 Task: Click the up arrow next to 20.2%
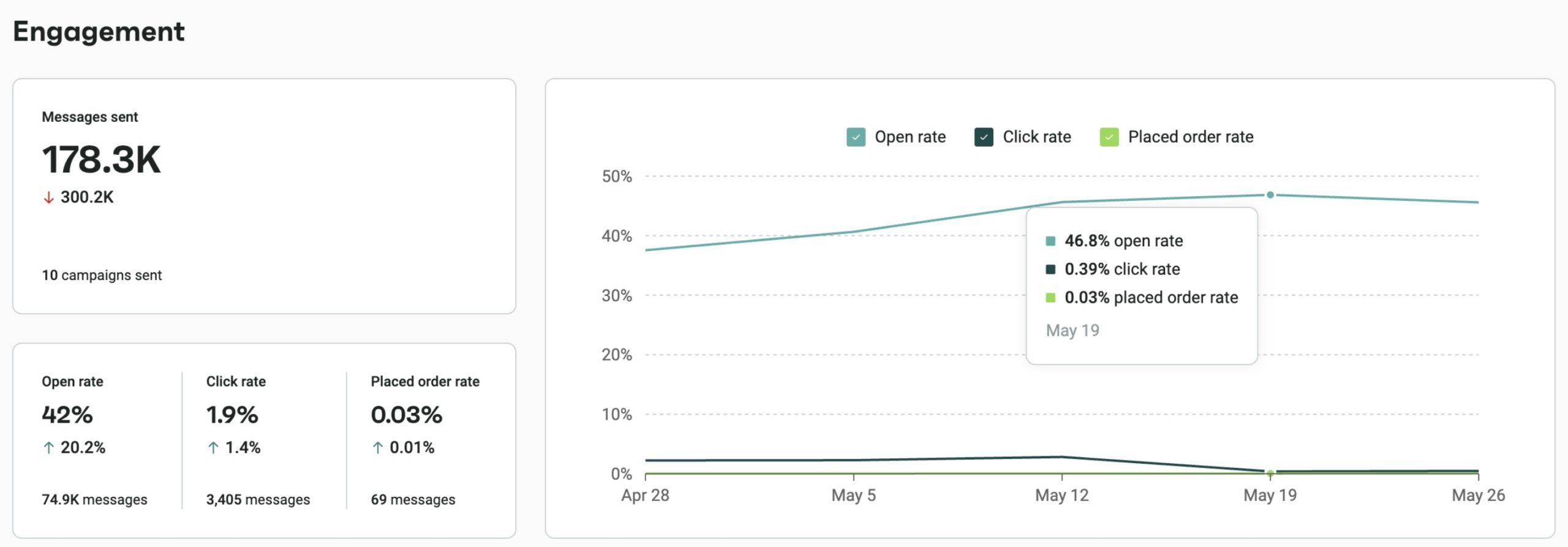click(x=48, y=448)
